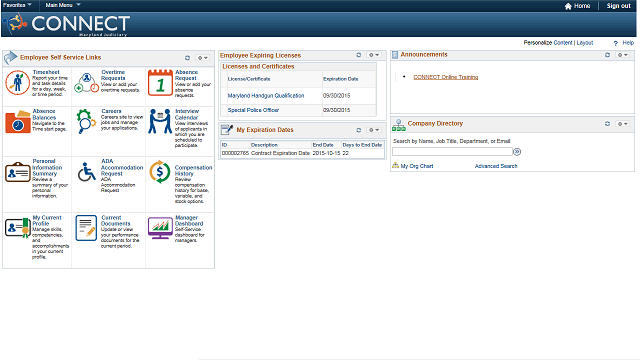Select the Contract Expiration Date cell
Image resolution: width=640 pixels, height=360 pixels.
(280, 153)
